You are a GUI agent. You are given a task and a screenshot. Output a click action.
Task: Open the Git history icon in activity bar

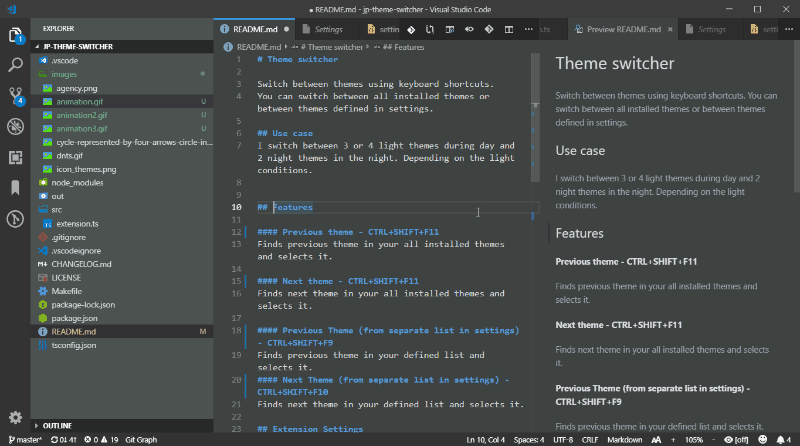click(x=15, y=219)
